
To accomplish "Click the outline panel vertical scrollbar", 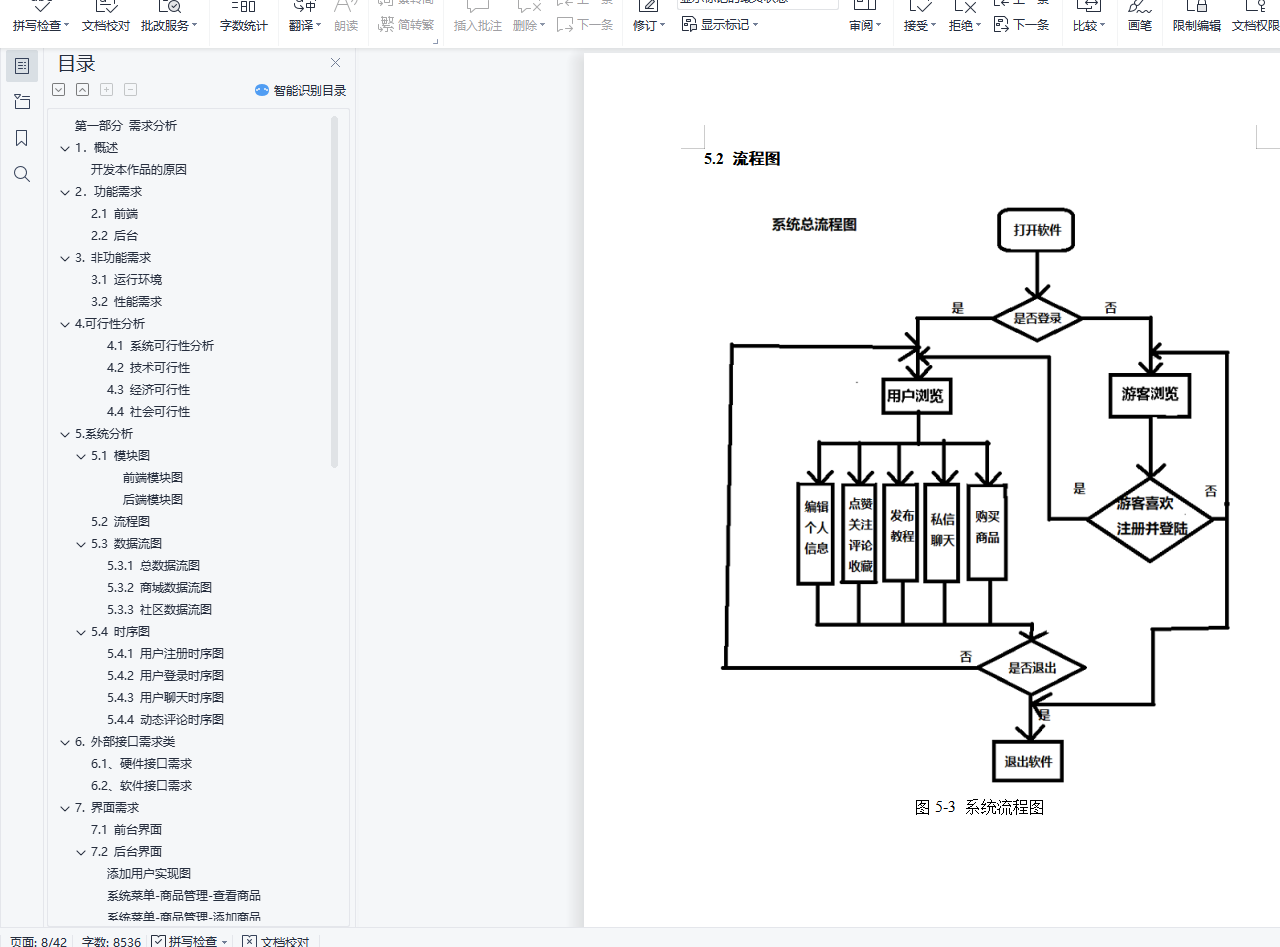I will (x=334, y=292).
